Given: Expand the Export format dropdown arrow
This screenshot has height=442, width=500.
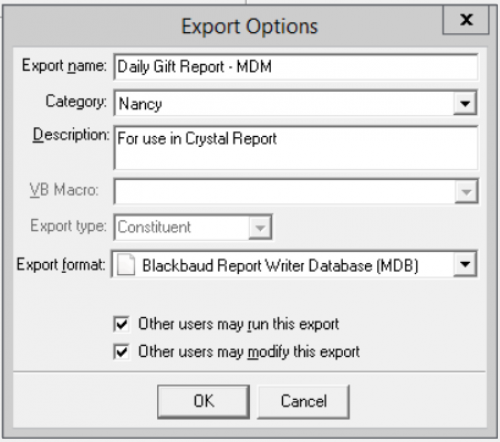Looking at the screenshot, I should (x=465, y=264).
